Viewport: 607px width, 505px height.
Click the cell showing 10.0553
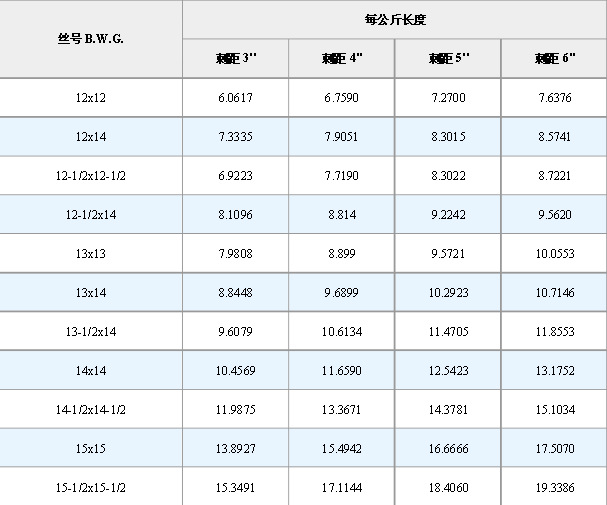(x=555, y=253)
